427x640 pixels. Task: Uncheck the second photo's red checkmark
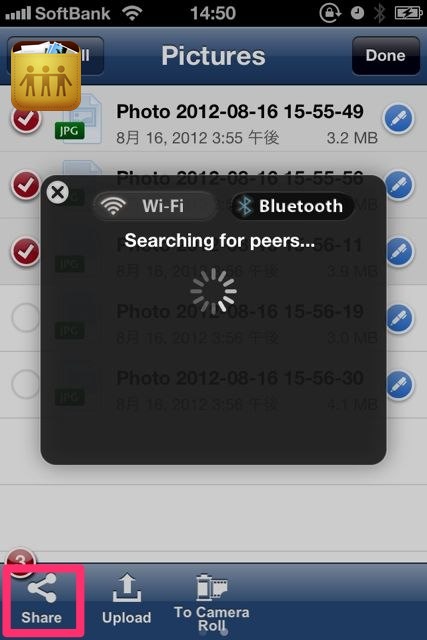click(26, 185)
